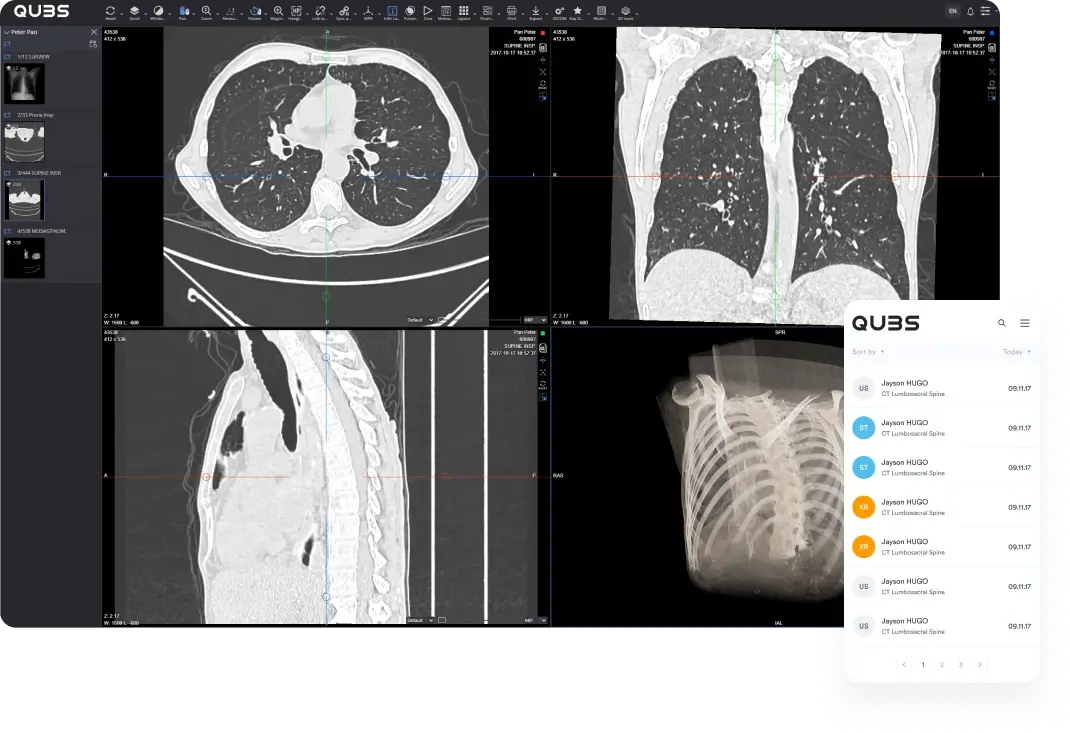This screenshot has height=733, width=1070.
Task: Toggle the EN language switch
Action: click(952, 11)
